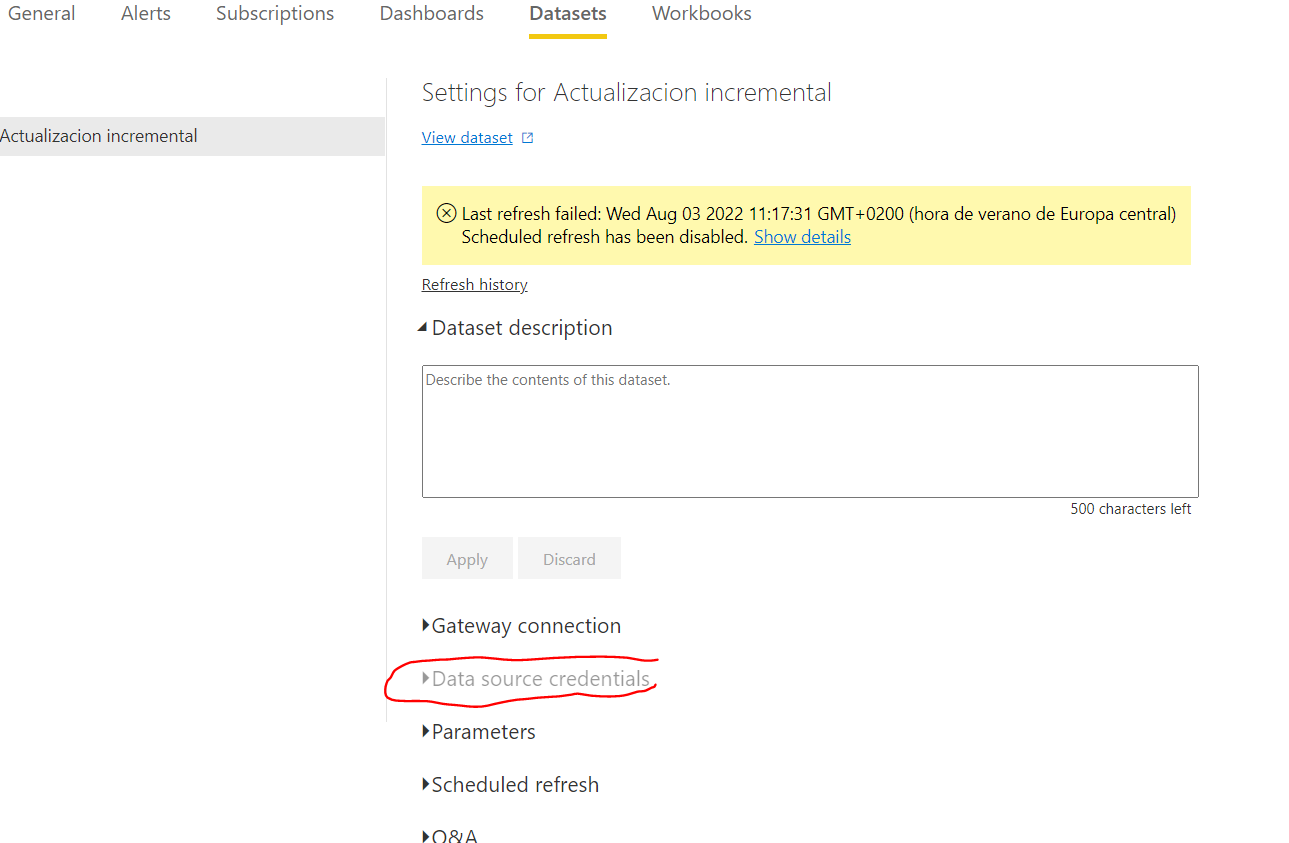Expand the Q&A section

(450, 836)
